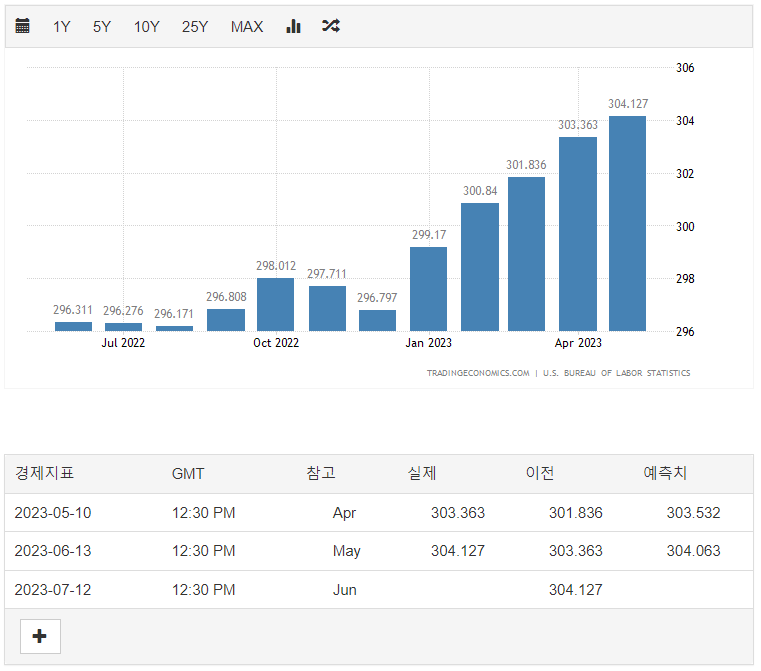Click the 300.84 bar in the chart
Image resolution: width=761 pixels, height=671 pixels.
(x=480, y=267)
